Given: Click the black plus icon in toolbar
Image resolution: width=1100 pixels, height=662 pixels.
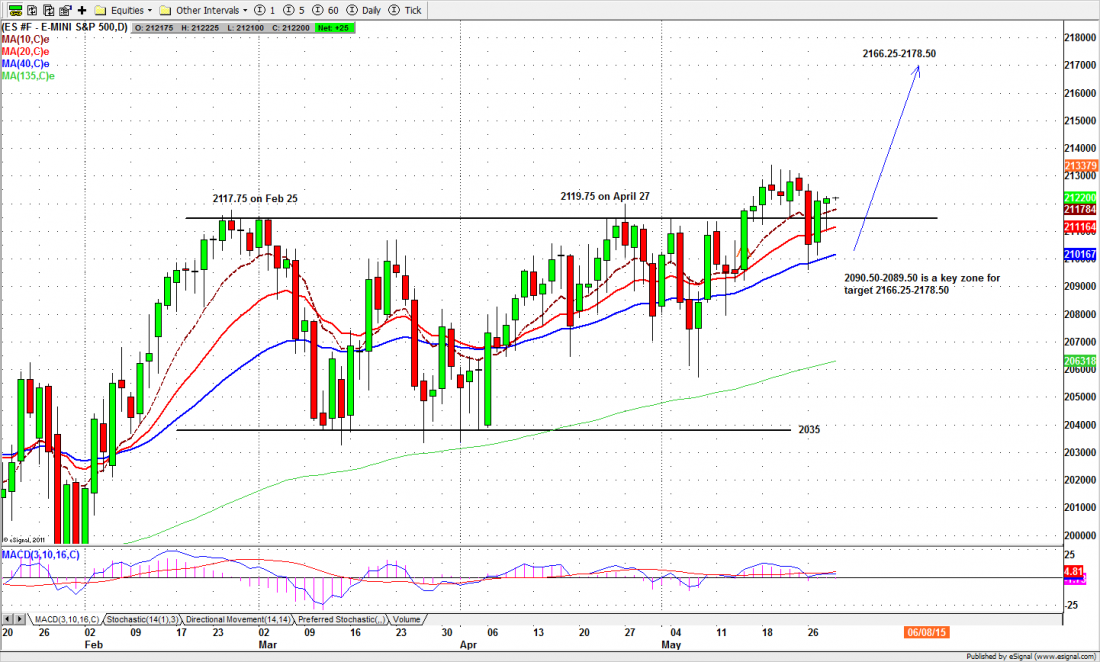Looking at the screenshot, I should pyautogui.click(x=82, y=10).
